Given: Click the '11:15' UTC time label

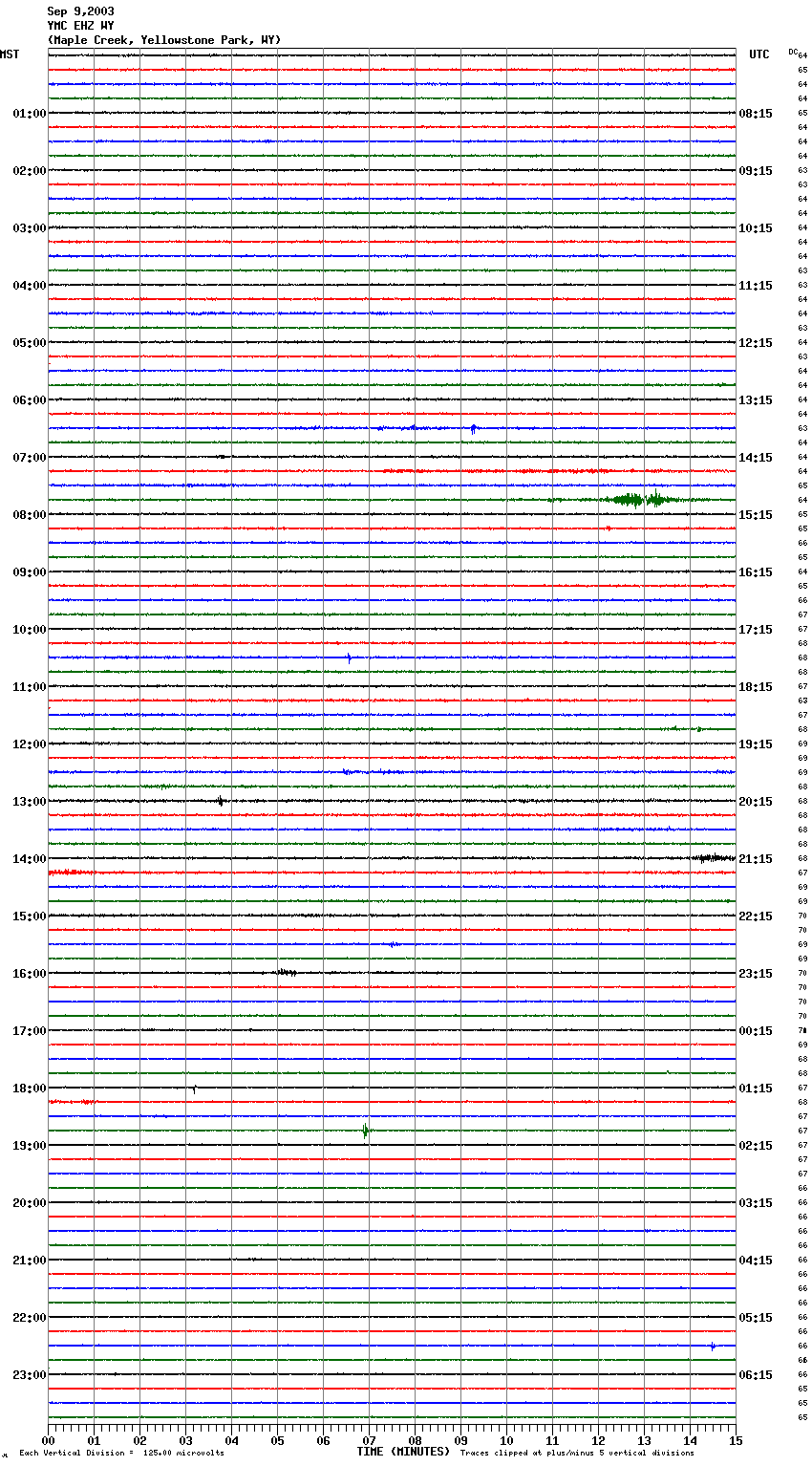Looking at the screenshot, I should pyautogui.click(x=756, y=286).
